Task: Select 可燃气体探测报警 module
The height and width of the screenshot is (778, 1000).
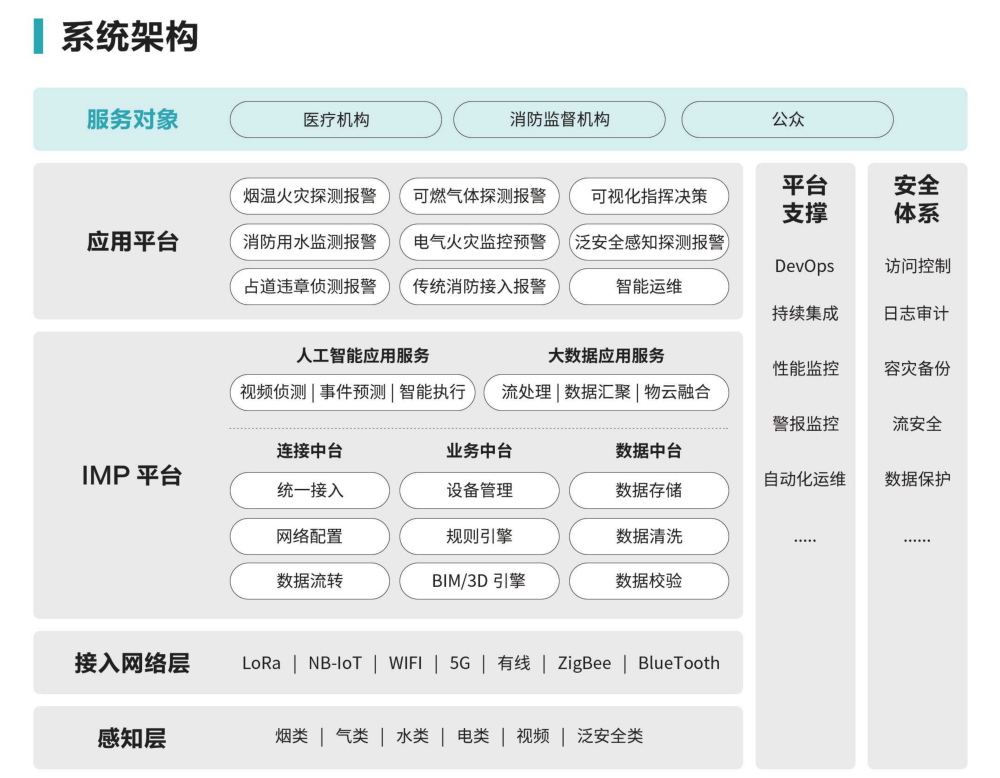Action: coord(479,196)
